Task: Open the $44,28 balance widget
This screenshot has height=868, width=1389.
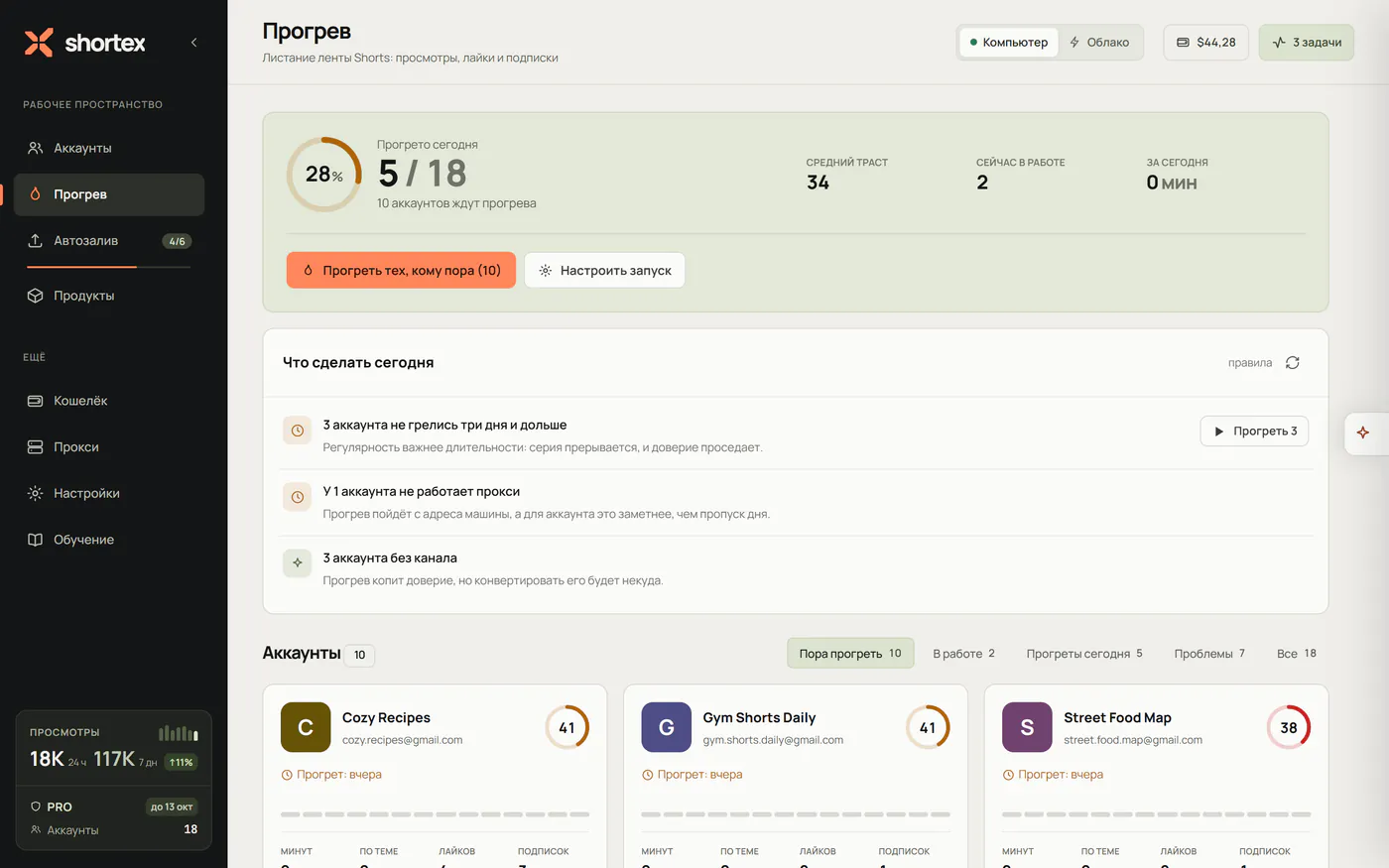Action: [x=1206, y=43]
